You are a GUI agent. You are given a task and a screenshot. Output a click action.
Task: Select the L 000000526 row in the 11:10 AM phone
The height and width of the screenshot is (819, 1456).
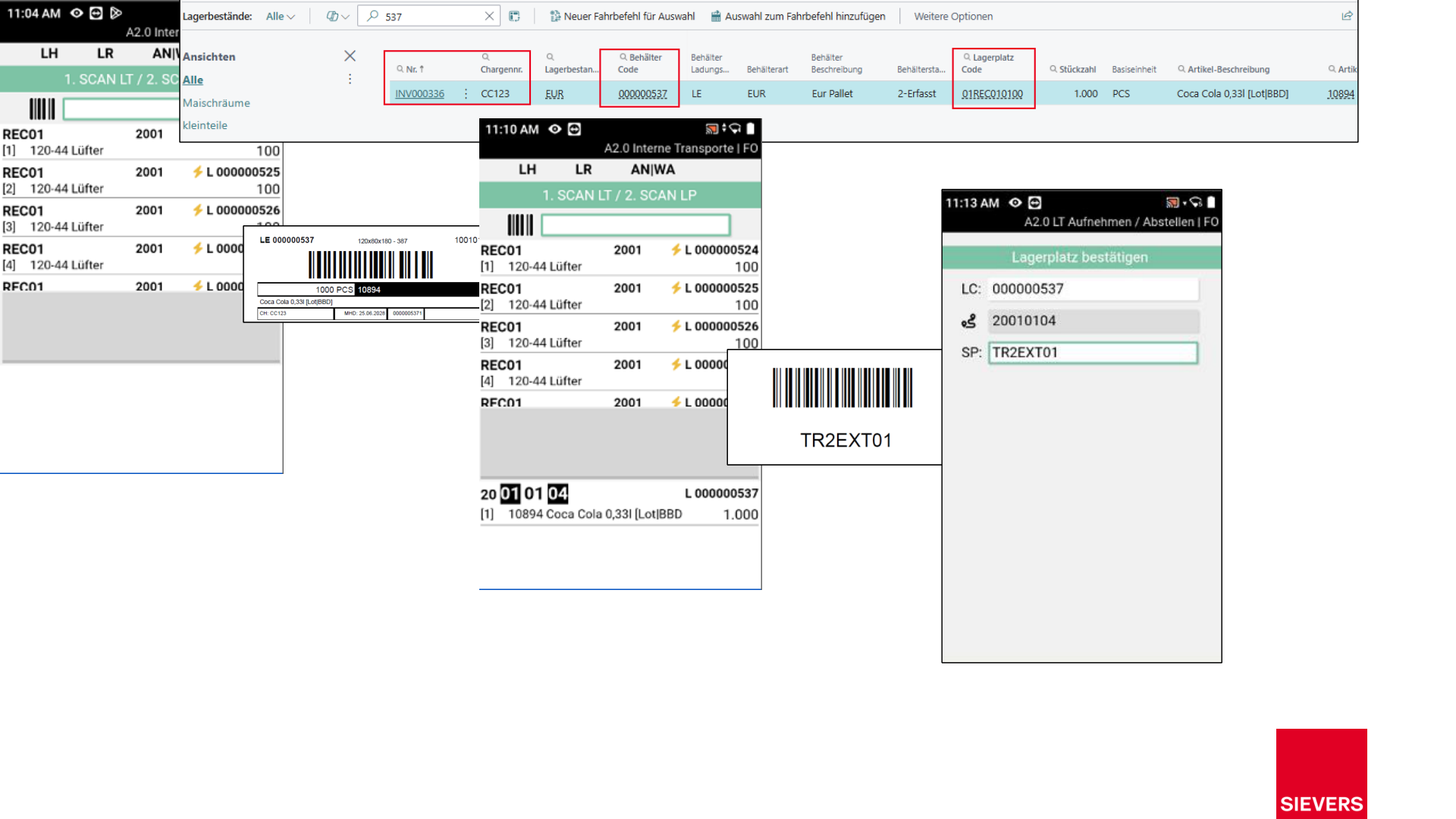[x=619, y=334]
